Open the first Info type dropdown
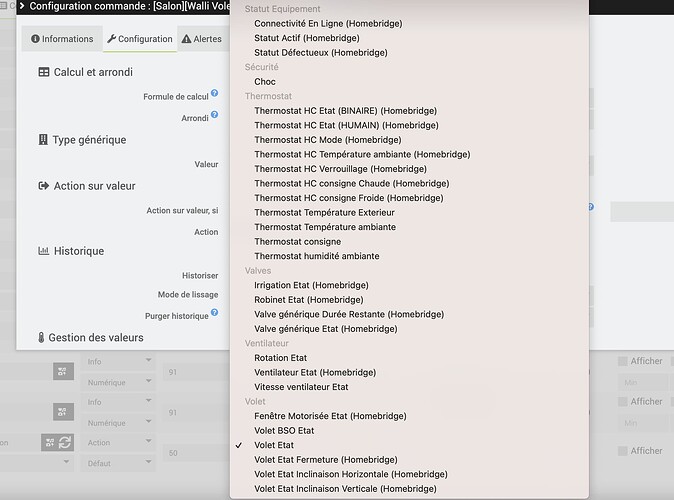 tap(118, 362)
